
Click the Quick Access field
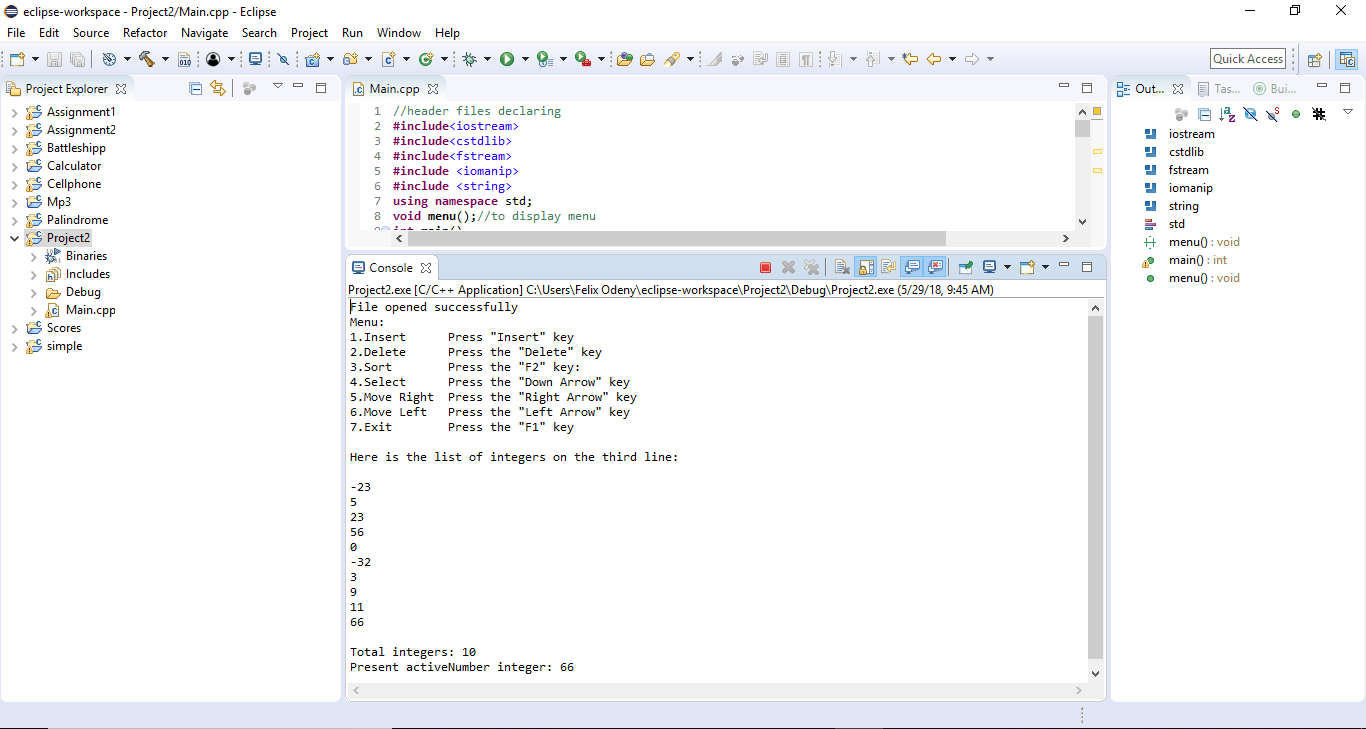click(1248, 59)
